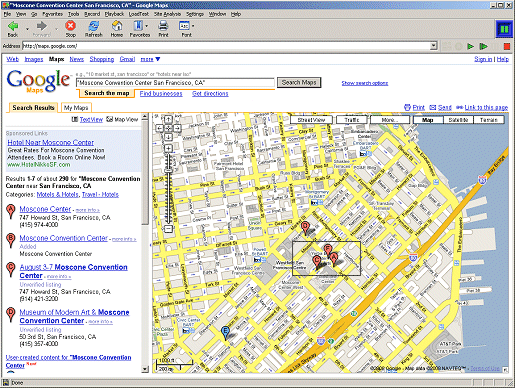Open the Back history dropdown arrow
515x388 pixels.
coord(27,29)
